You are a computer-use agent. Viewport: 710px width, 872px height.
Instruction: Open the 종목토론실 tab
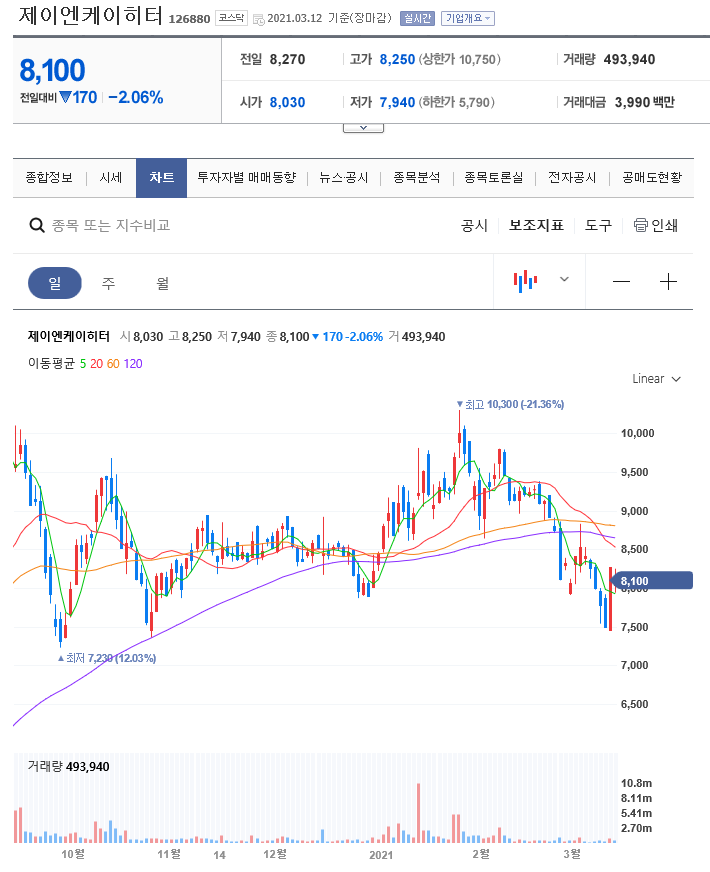coord(494,177)
